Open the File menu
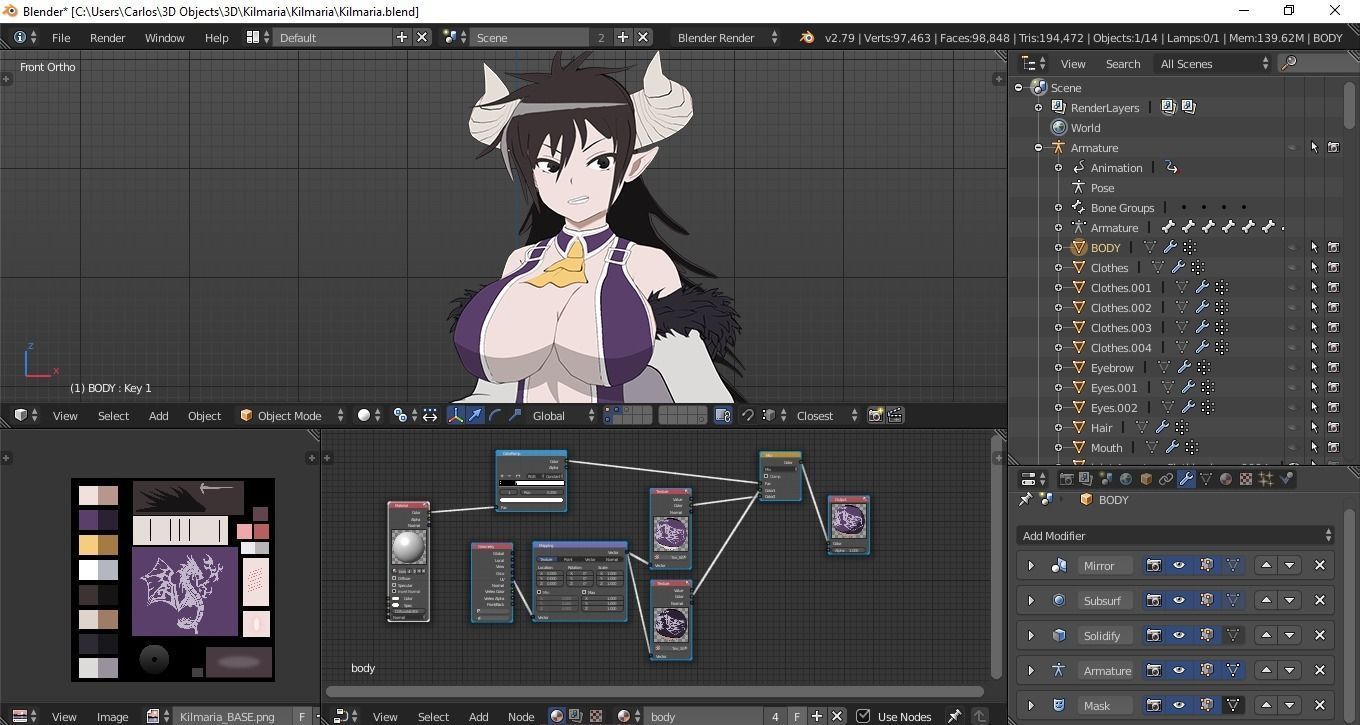Viewport: 1360px width, 725px height. click(61, 38)
